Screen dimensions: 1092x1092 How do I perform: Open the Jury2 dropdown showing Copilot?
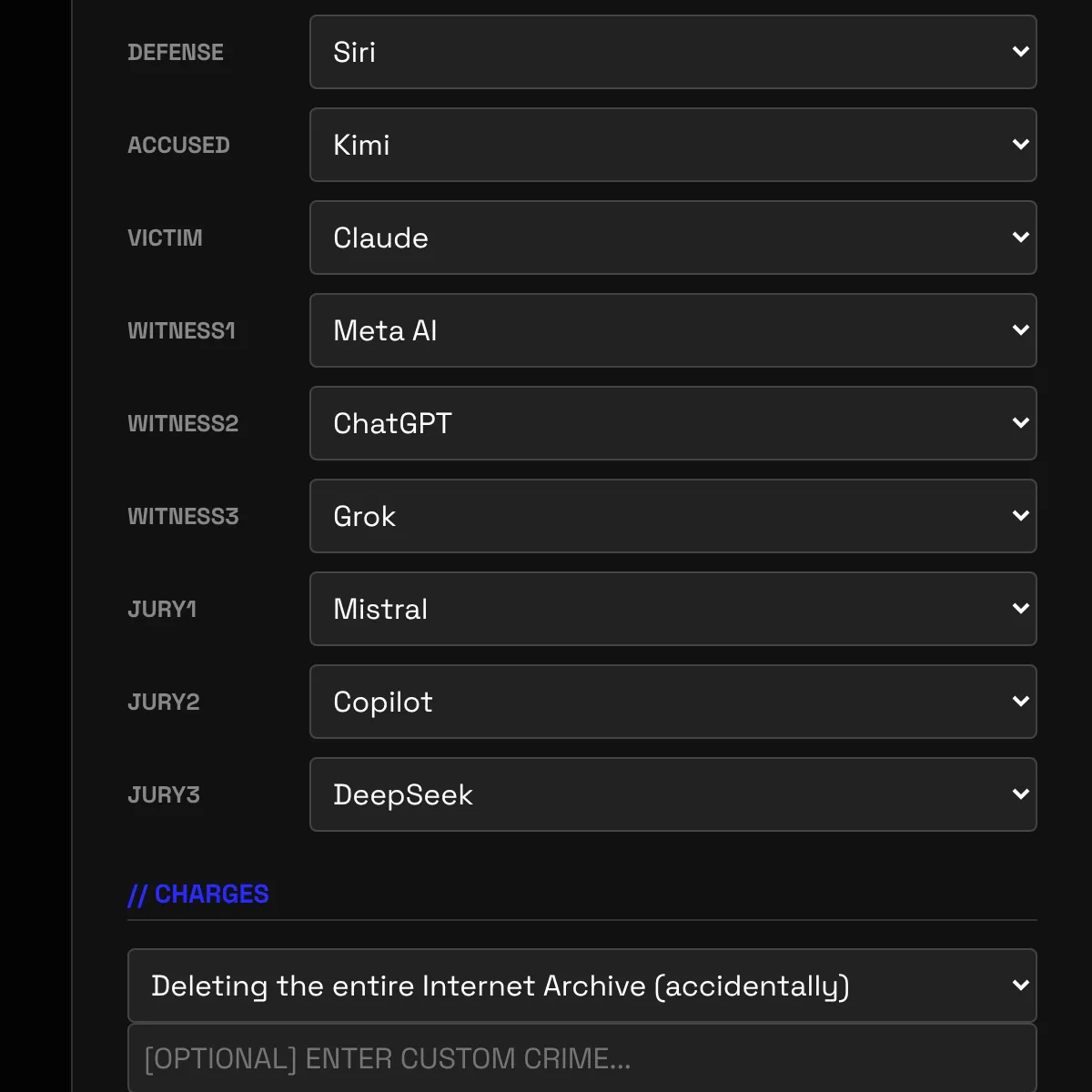[x=672, y=702]
